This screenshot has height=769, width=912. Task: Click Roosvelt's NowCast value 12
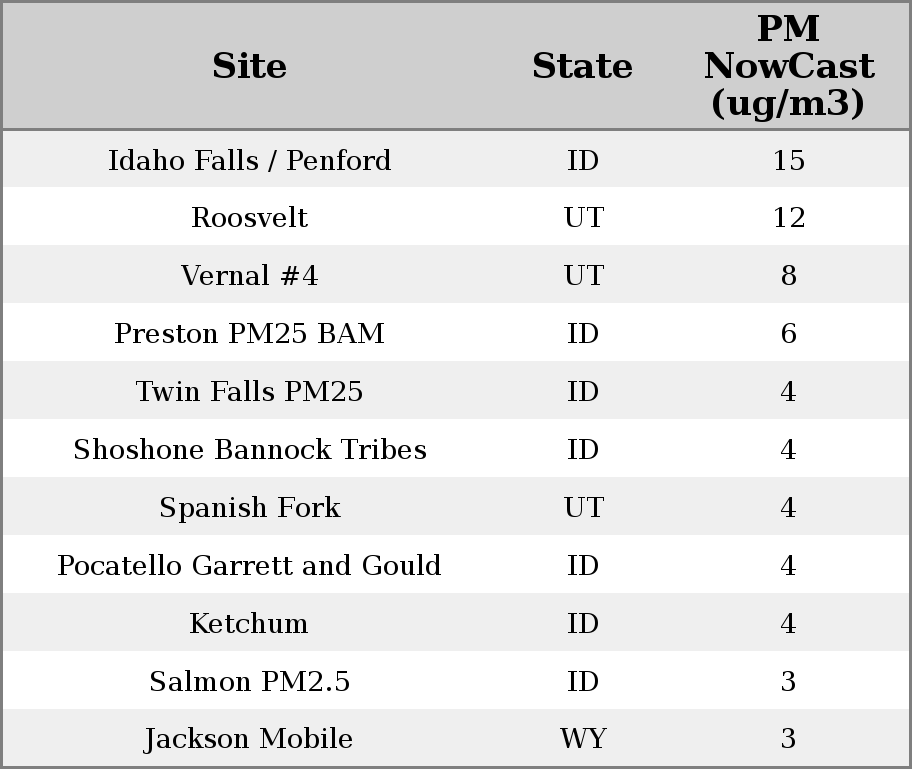788,218
